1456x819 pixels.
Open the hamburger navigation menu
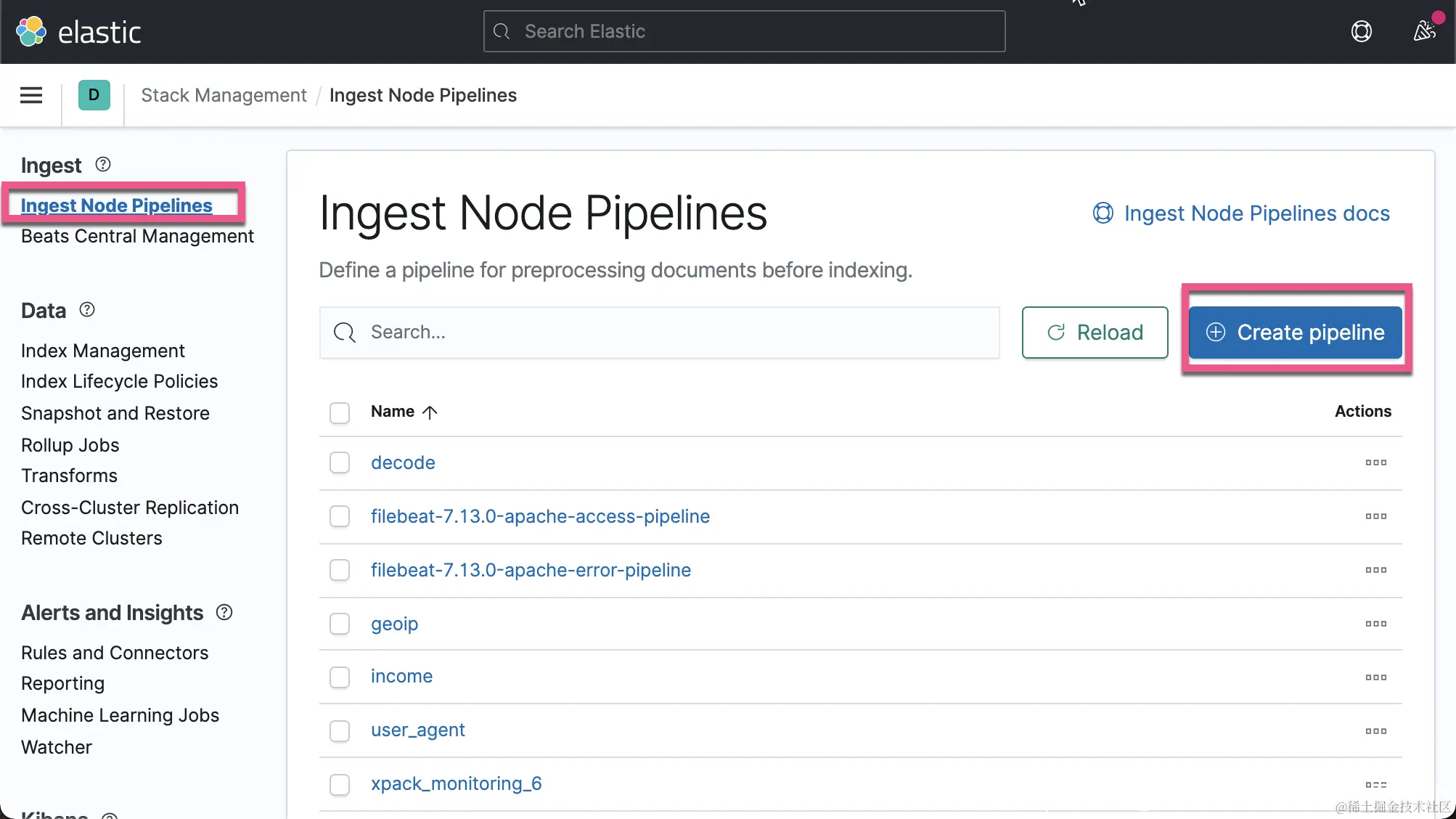[31, 95]
